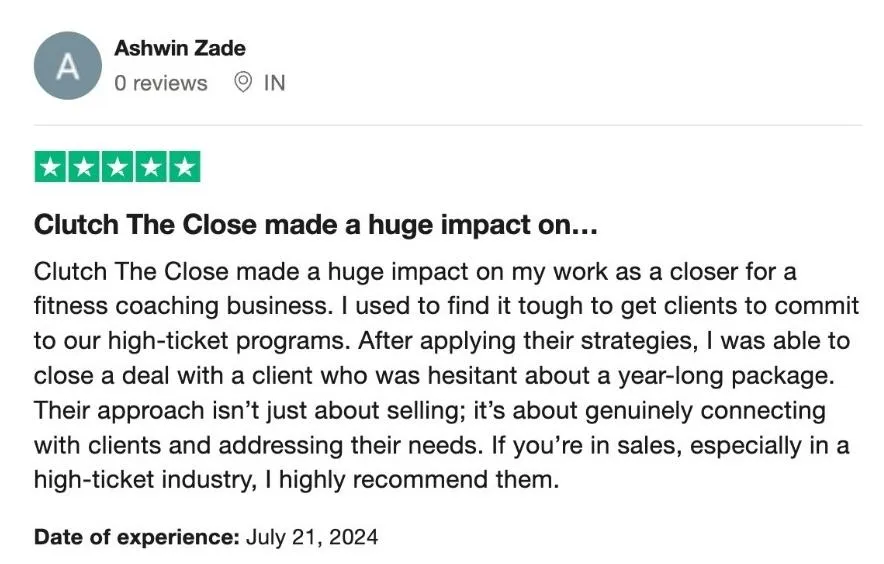Click the 'IN' country code
This screenshot has height=564, width=884.
[274, 83]
